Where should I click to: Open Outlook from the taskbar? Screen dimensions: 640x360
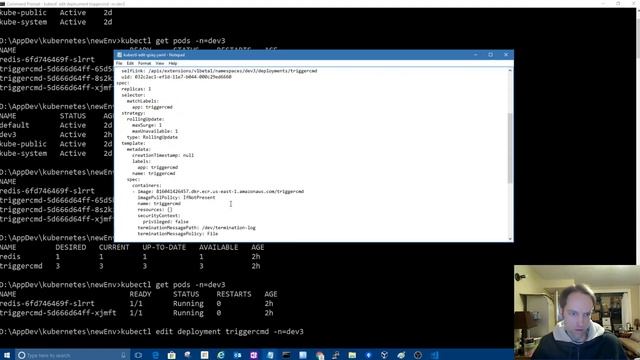point(237,355)
